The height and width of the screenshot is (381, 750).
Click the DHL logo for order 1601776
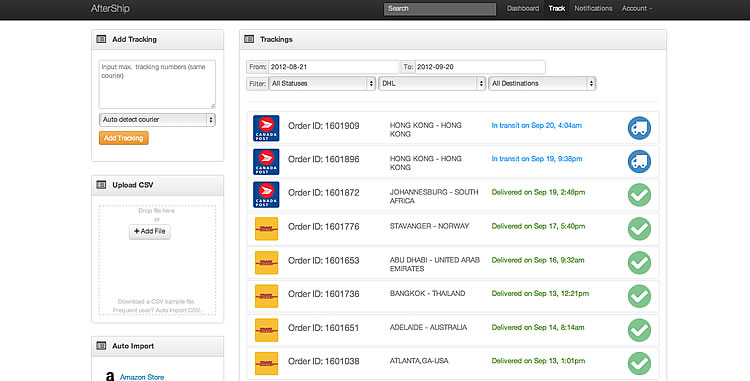266,229
